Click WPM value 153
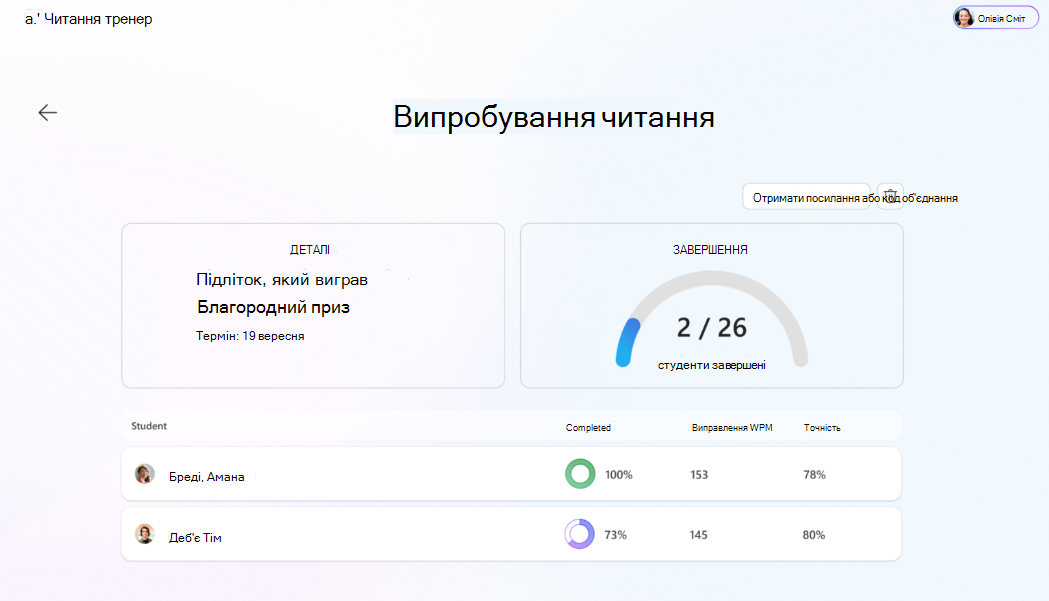The image size is (1049, 601). click(x=699, y=475)
